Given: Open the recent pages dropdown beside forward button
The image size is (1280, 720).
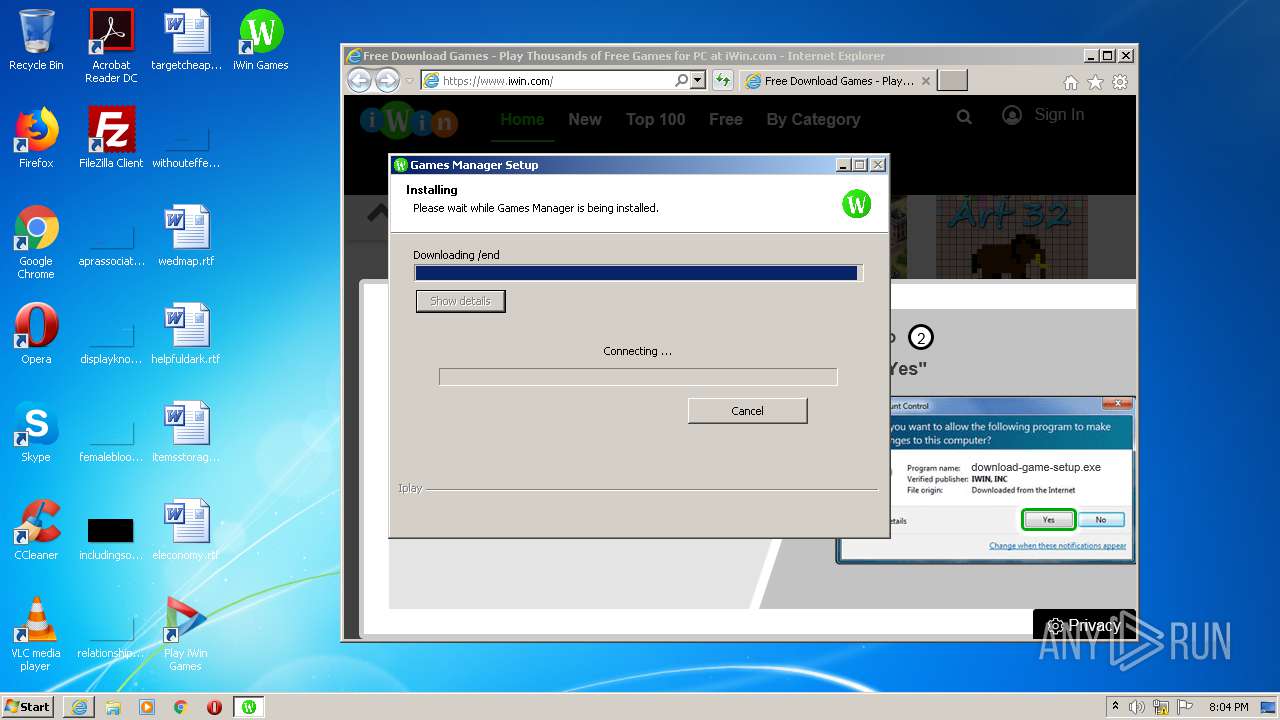Looking at the screenshot, I should coord(409,81).
